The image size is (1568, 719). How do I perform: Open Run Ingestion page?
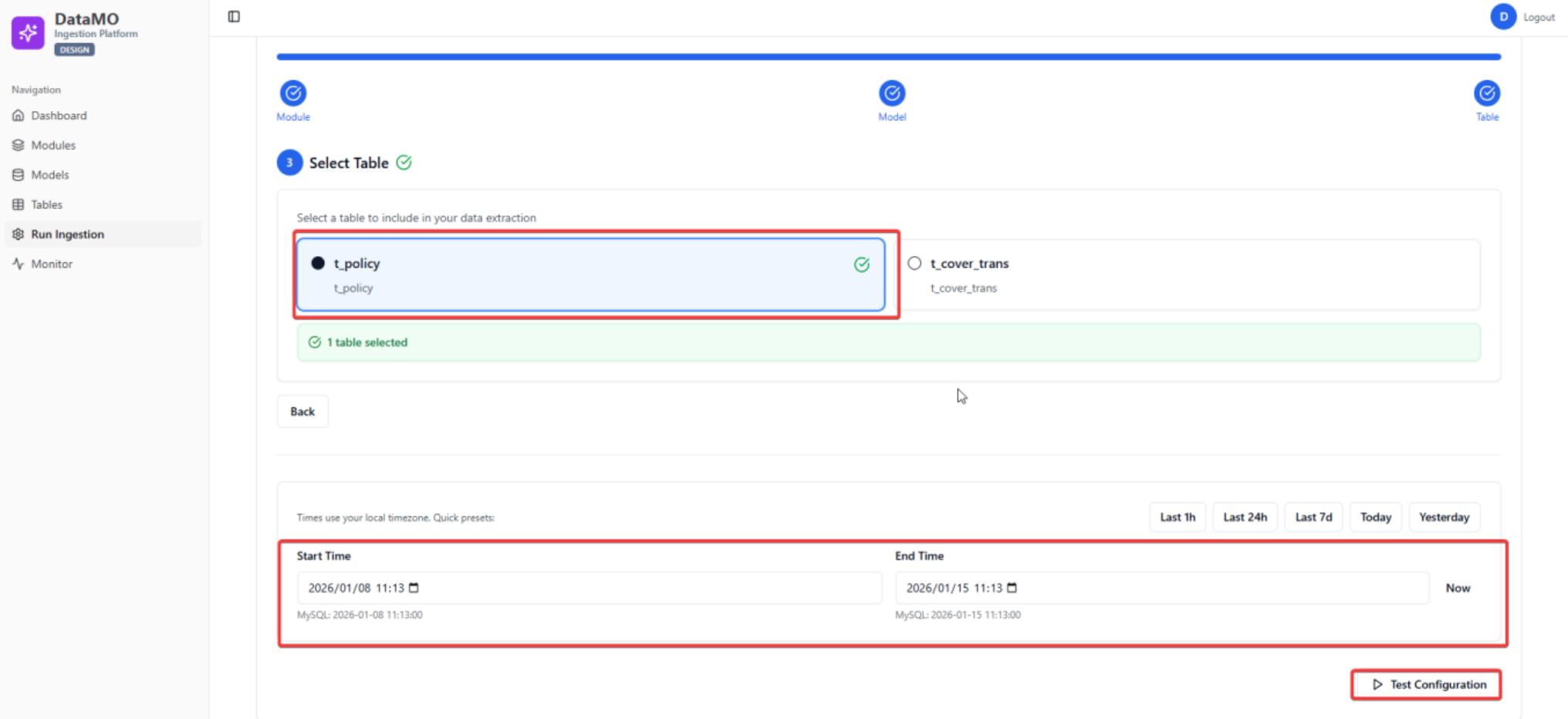pos(103,235)
